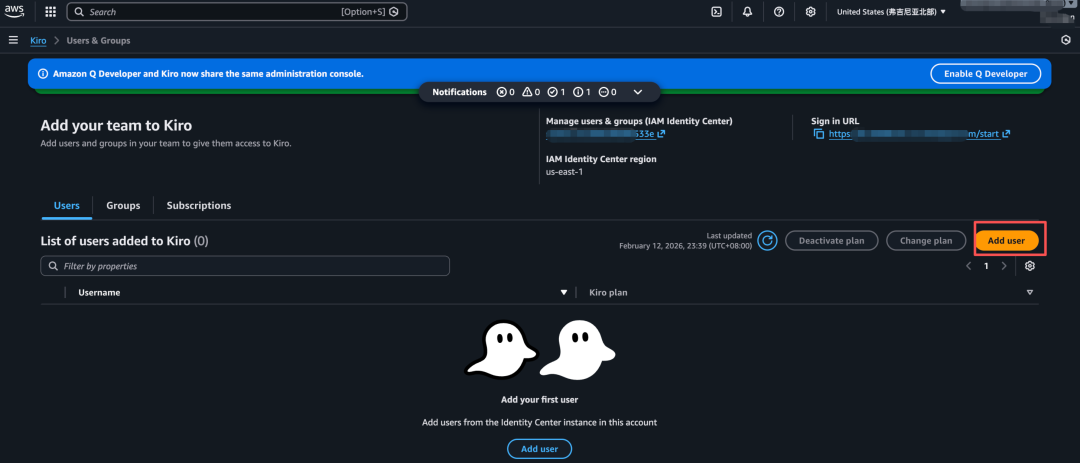Click the Change plan button

coord(925,240)
